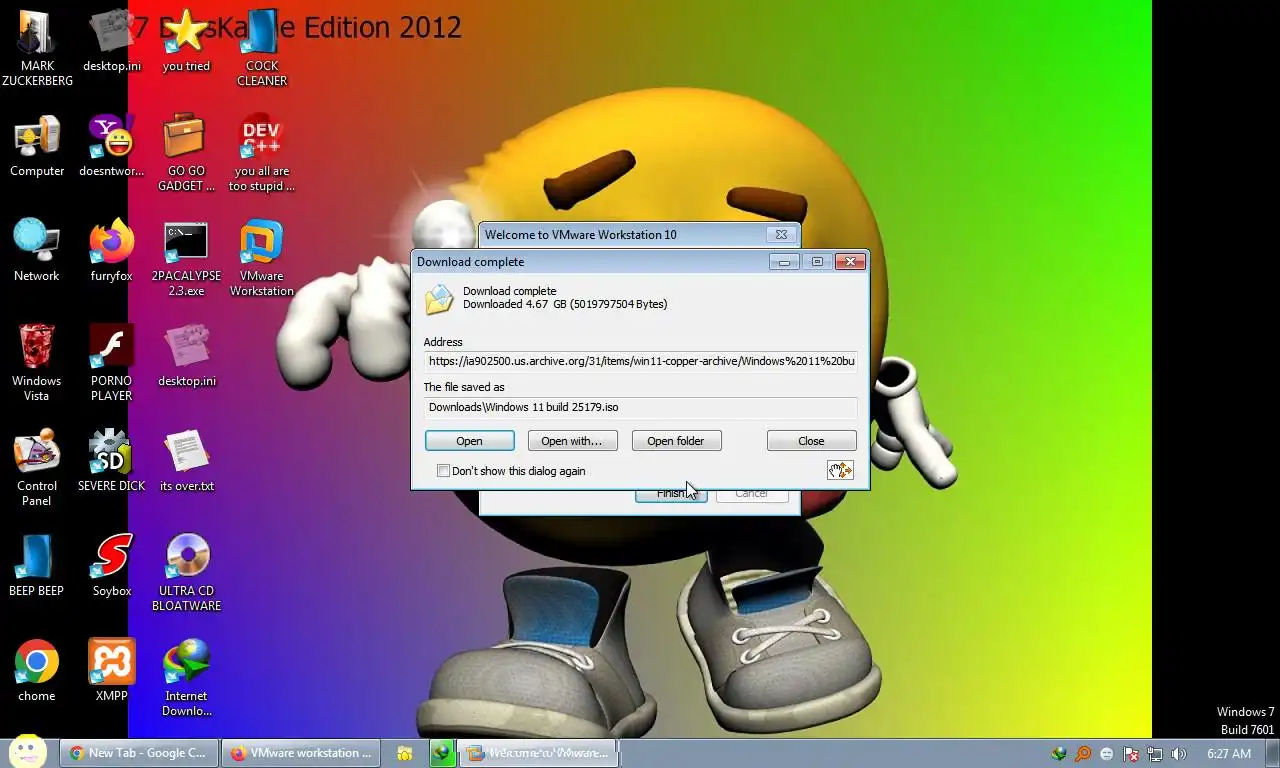Click the 'The file saved as' path field
Viewport: 1280px width, 768px height.
pyautogui.click(x=640, y=407)
